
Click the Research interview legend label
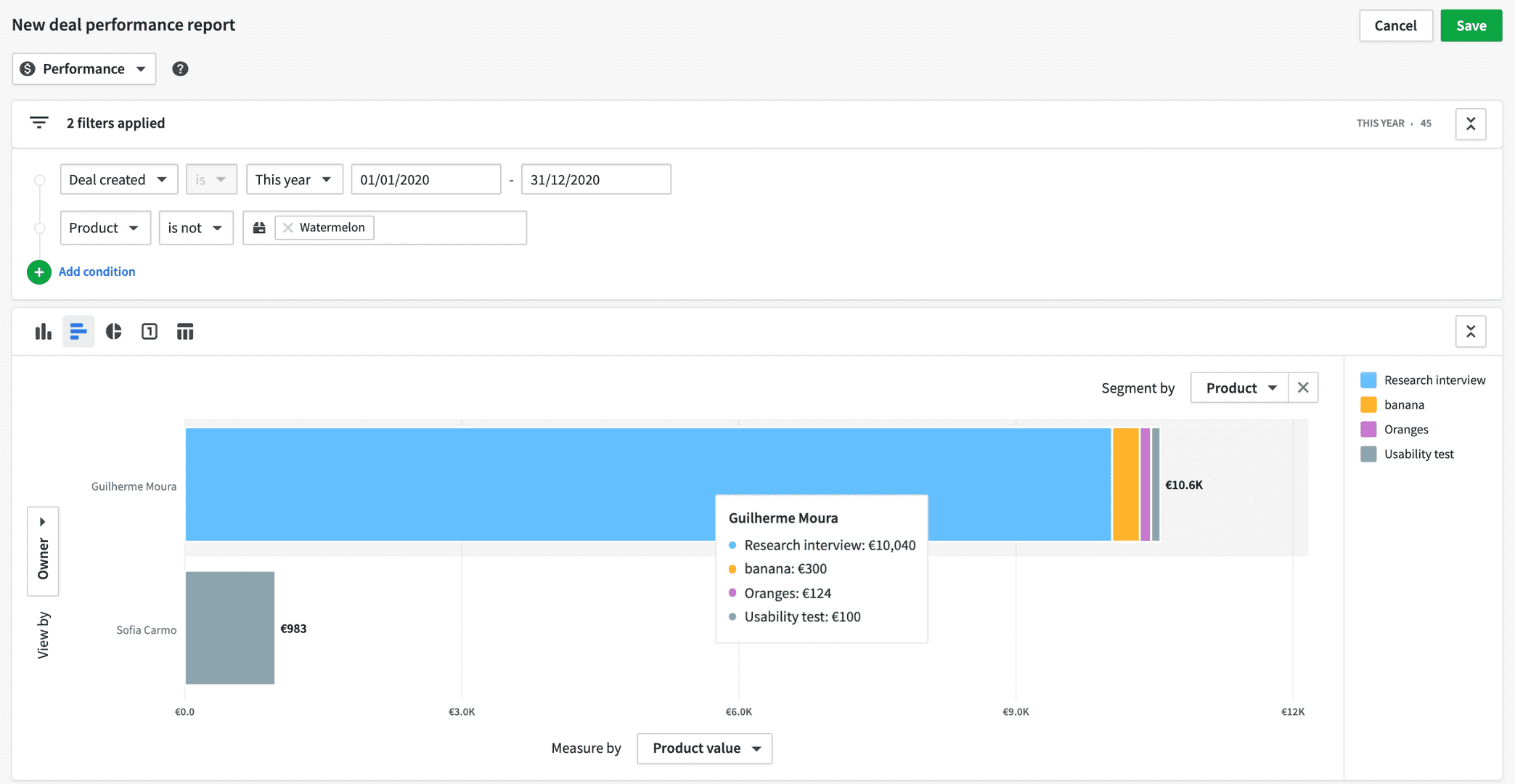coord(1434,380)
